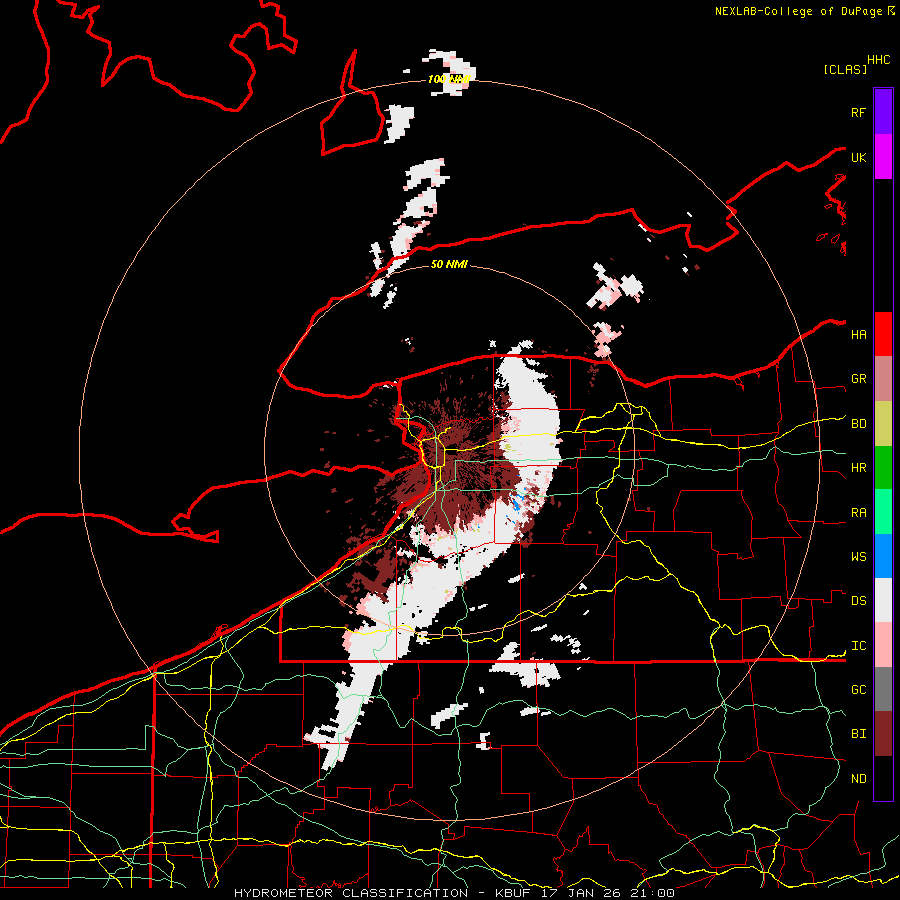Click the UK magenta legend swatch
Image resolution: width=900 pixels, height=900 pixels.
coord(883,157)
